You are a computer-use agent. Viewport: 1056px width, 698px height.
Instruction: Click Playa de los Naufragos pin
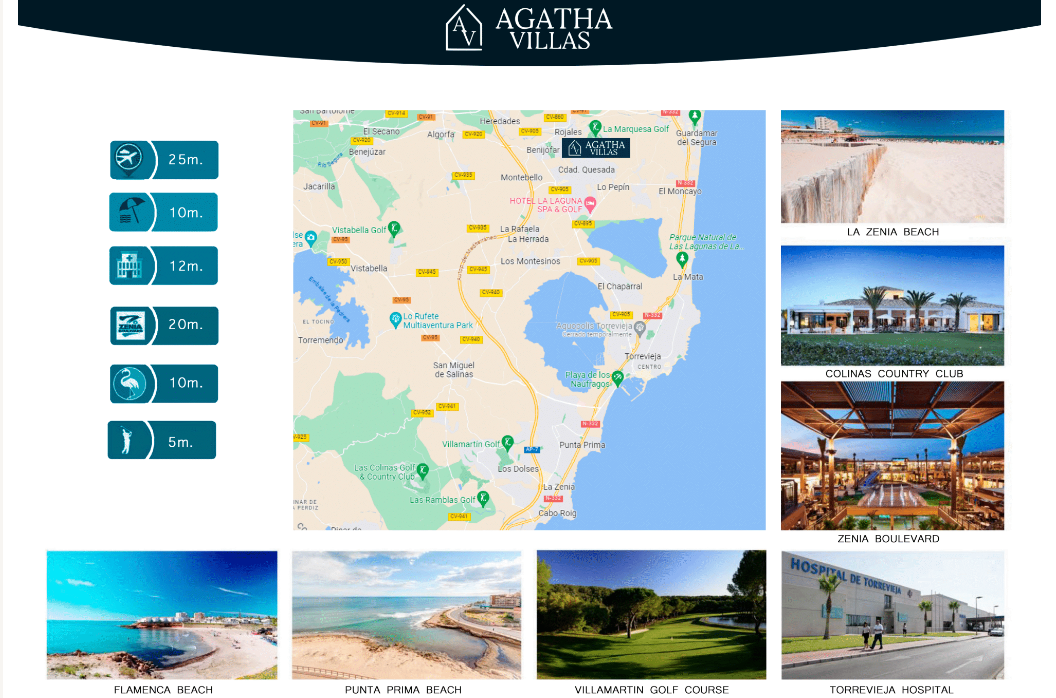coord(617,379)
